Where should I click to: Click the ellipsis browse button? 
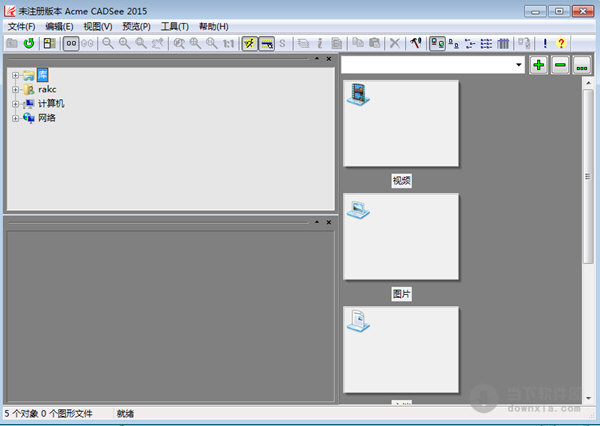pyautogui.click(x=581, y=65)
